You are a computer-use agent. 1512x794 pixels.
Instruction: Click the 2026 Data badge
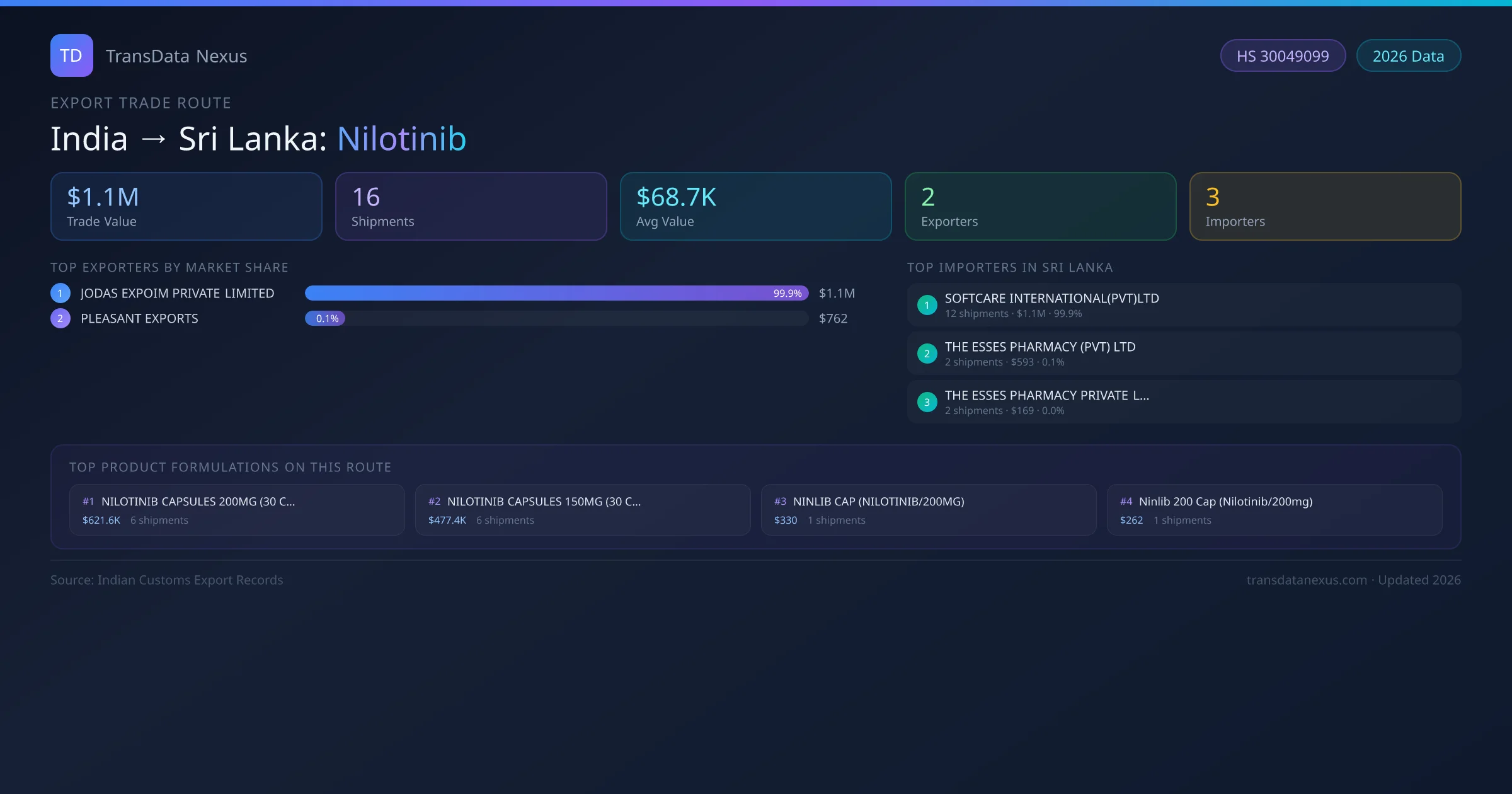click(x=1408, y=56)
